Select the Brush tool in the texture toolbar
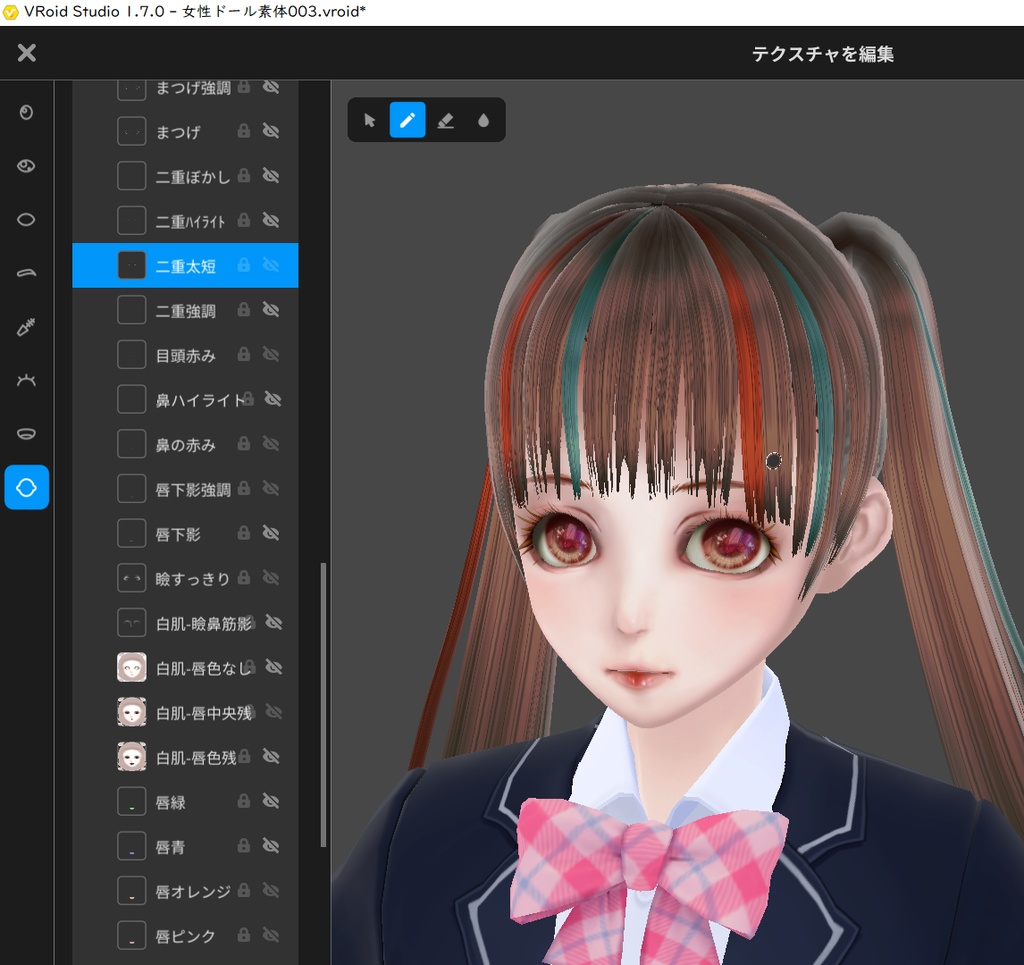 coord(407,120)
